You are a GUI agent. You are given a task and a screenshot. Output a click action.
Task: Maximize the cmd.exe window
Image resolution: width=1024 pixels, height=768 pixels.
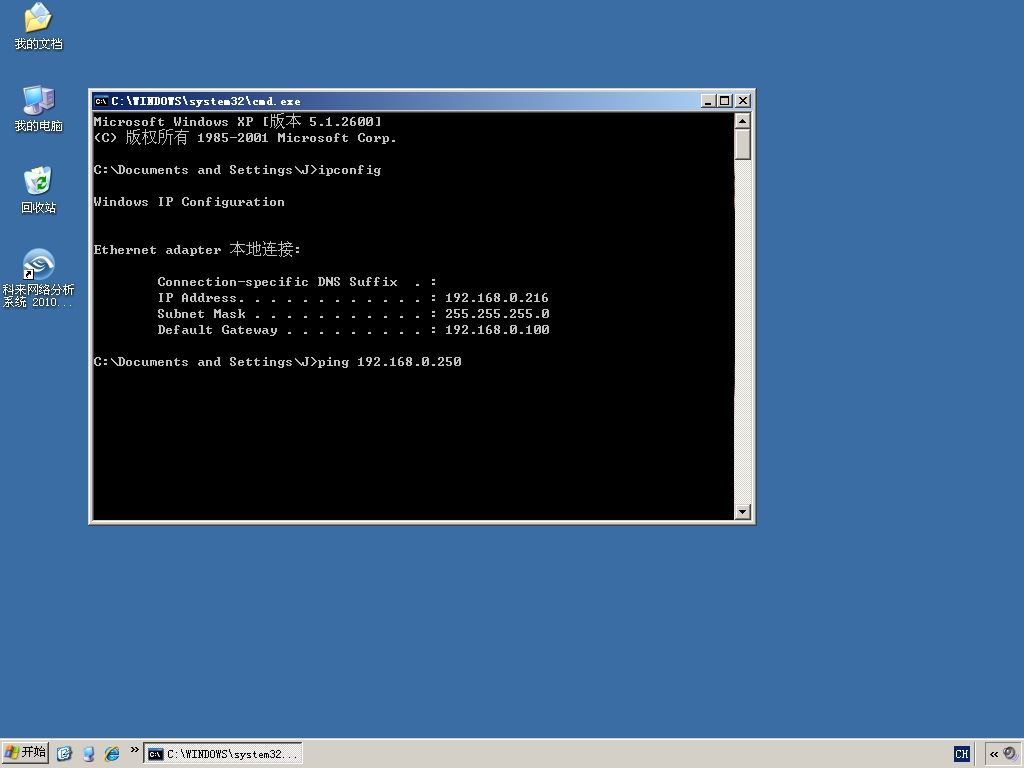click(x=724, y=101)
